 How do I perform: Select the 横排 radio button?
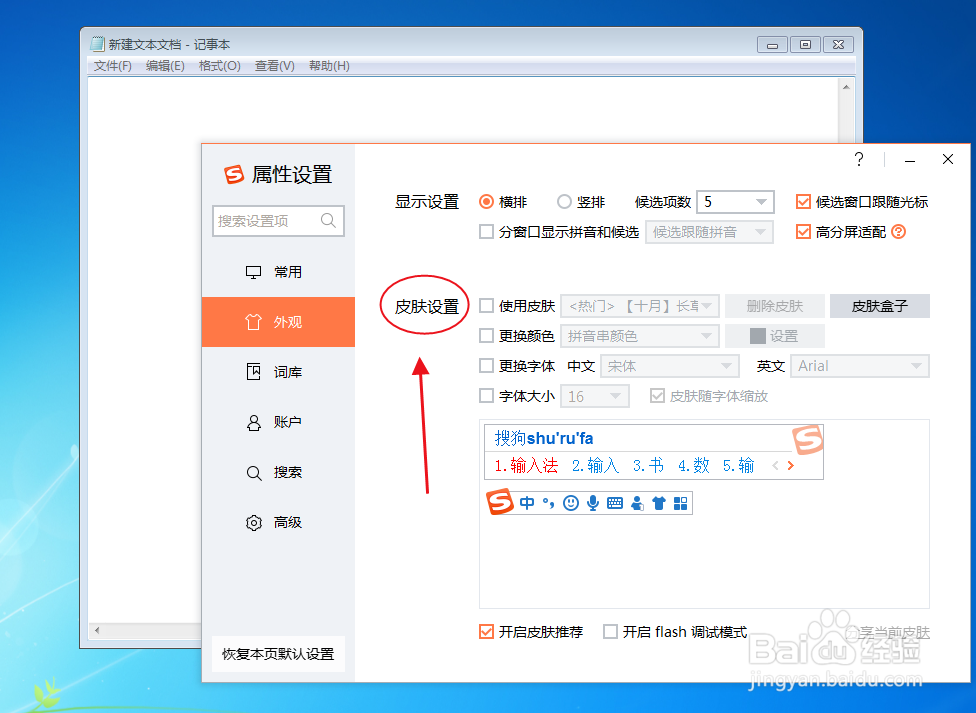[x=486, y=202]
